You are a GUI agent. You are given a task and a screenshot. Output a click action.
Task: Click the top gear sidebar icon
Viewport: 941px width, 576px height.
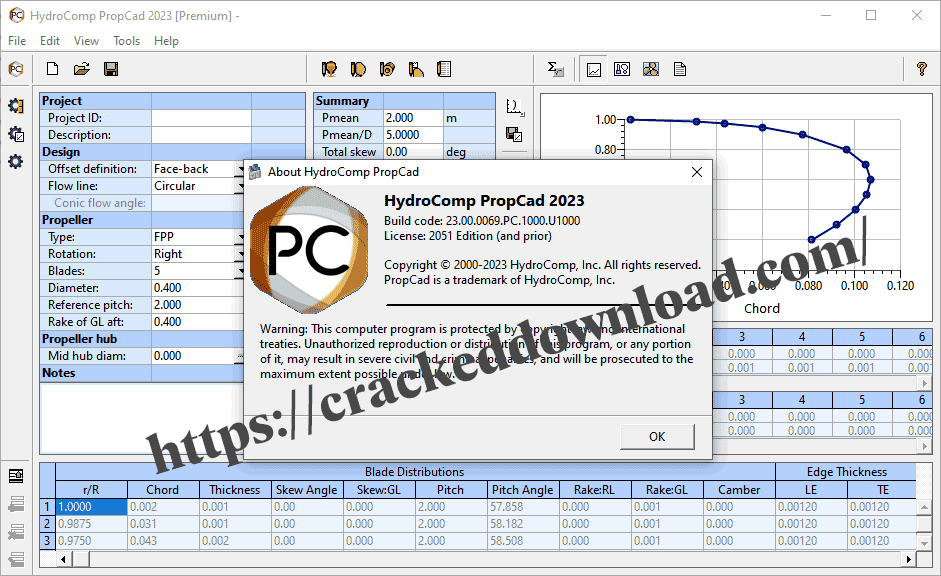click(x=16, y=106)
